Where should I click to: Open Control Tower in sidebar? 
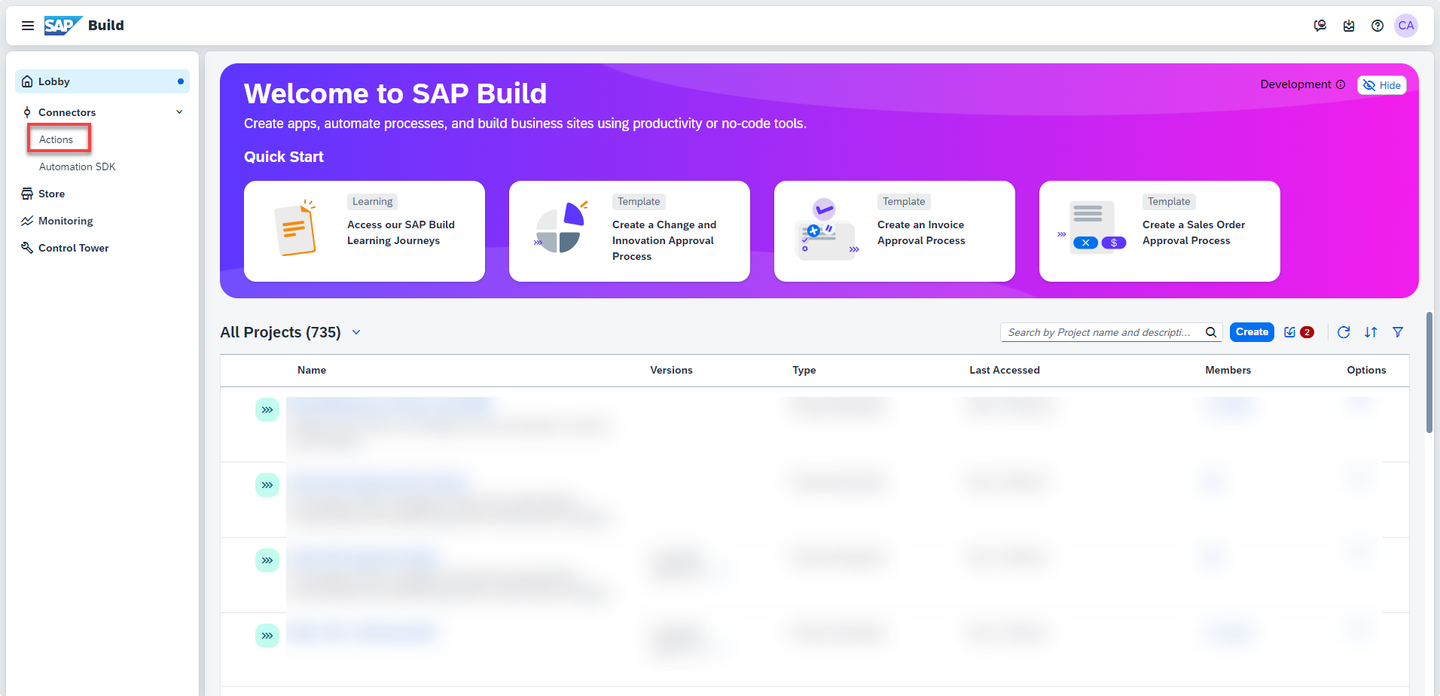[73, 248]
